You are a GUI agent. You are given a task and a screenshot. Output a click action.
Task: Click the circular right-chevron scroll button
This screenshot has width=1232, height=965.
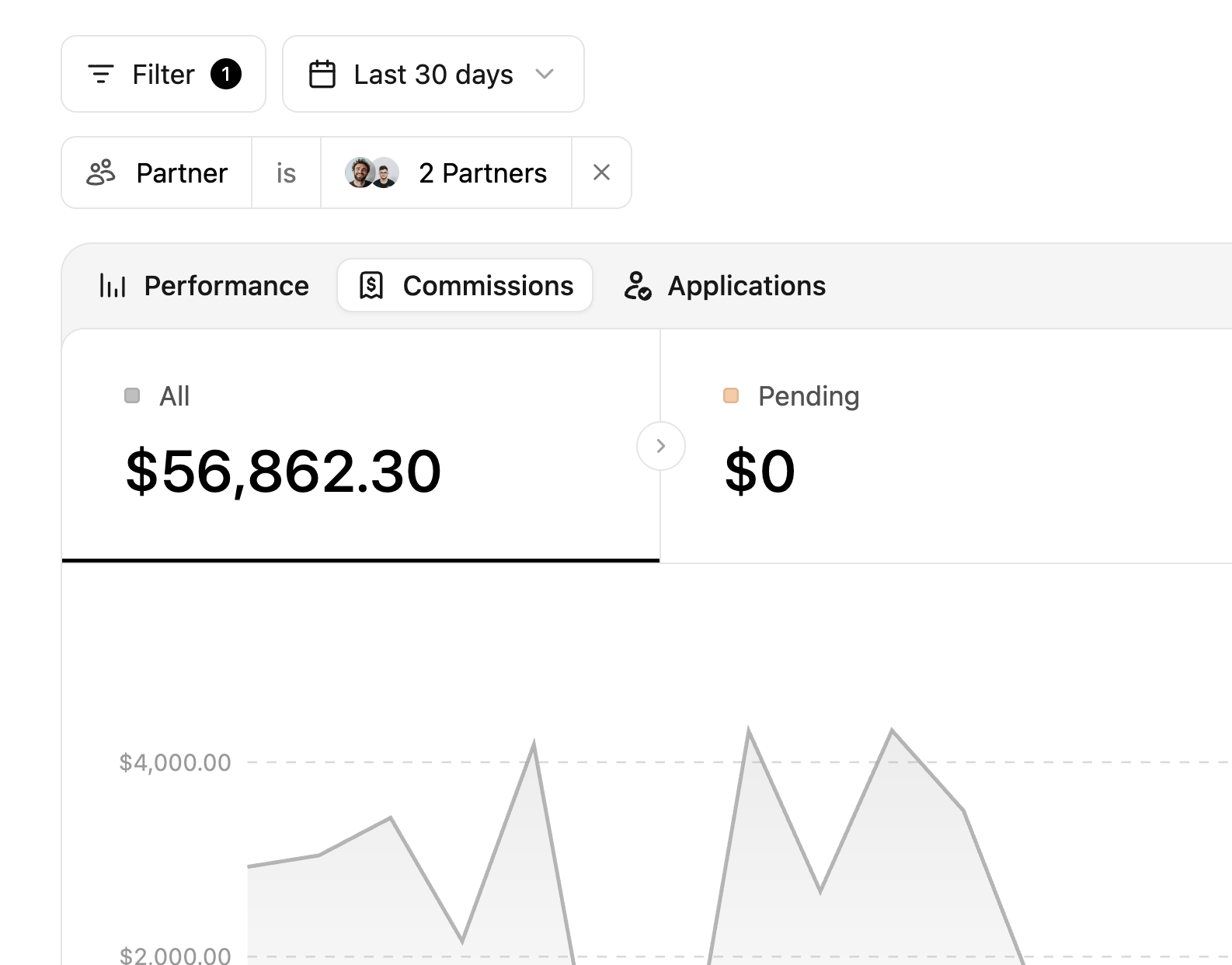pos(661,446)
